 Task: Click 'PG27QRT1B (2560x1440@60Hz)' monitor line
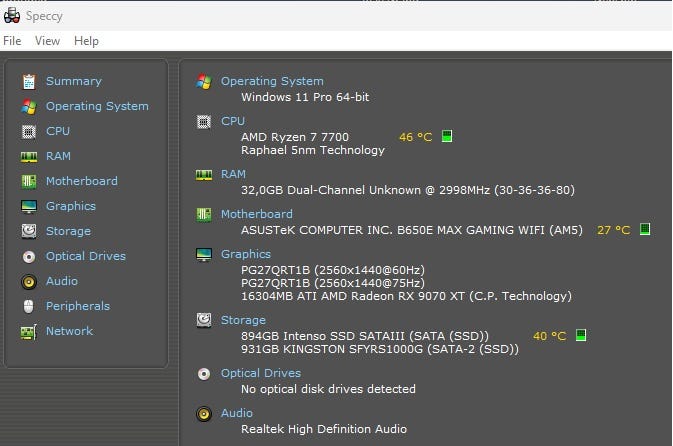point(333,270)
